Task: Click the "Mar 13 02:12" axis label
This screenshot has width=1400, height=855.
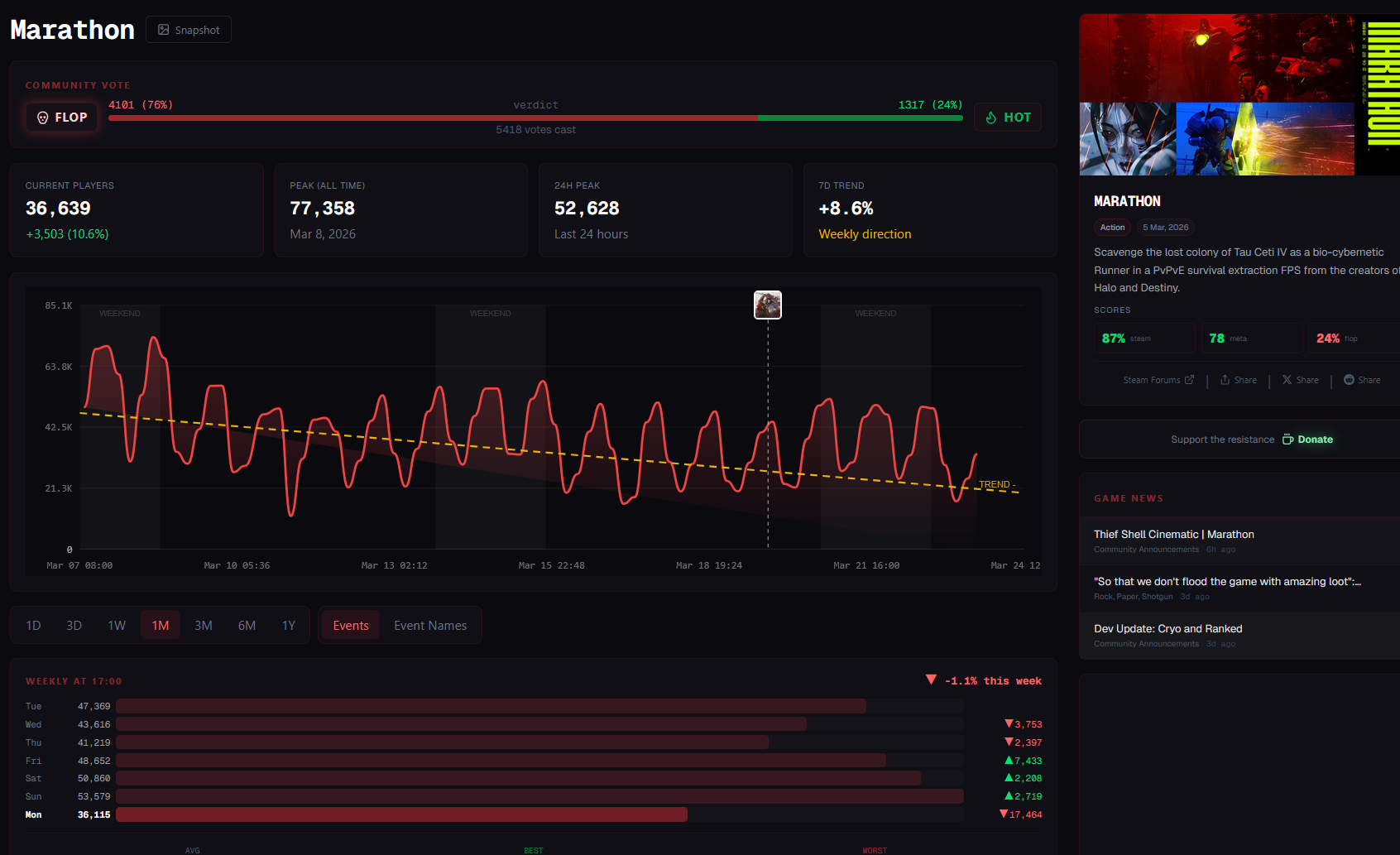Action: [x=395, y=565]
